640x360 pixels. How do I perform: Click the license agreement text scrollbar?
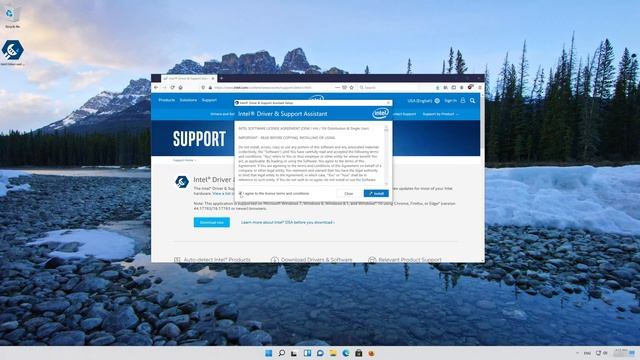click(386, 155)
